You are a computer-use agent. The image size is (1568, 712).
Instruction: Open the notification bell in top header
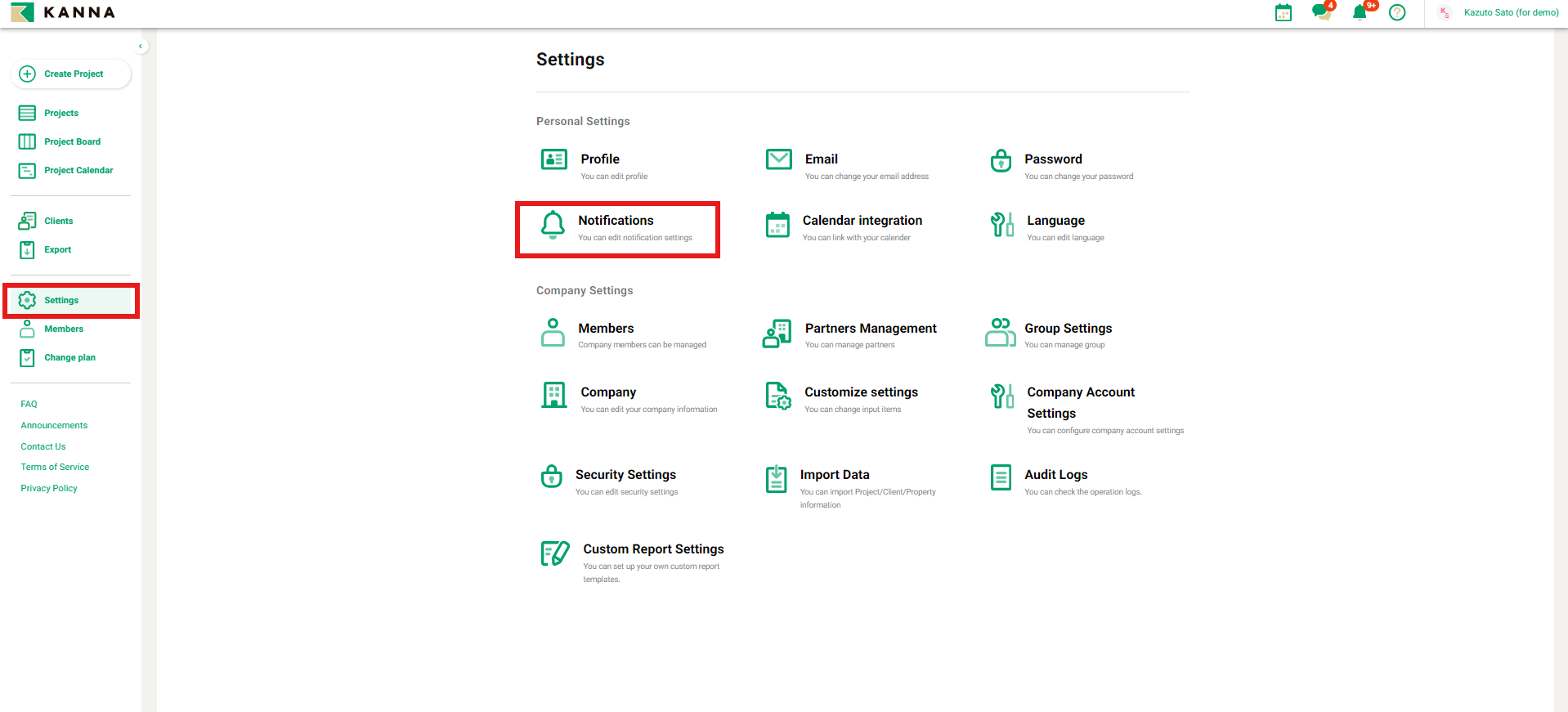[x=1360, y=13]
